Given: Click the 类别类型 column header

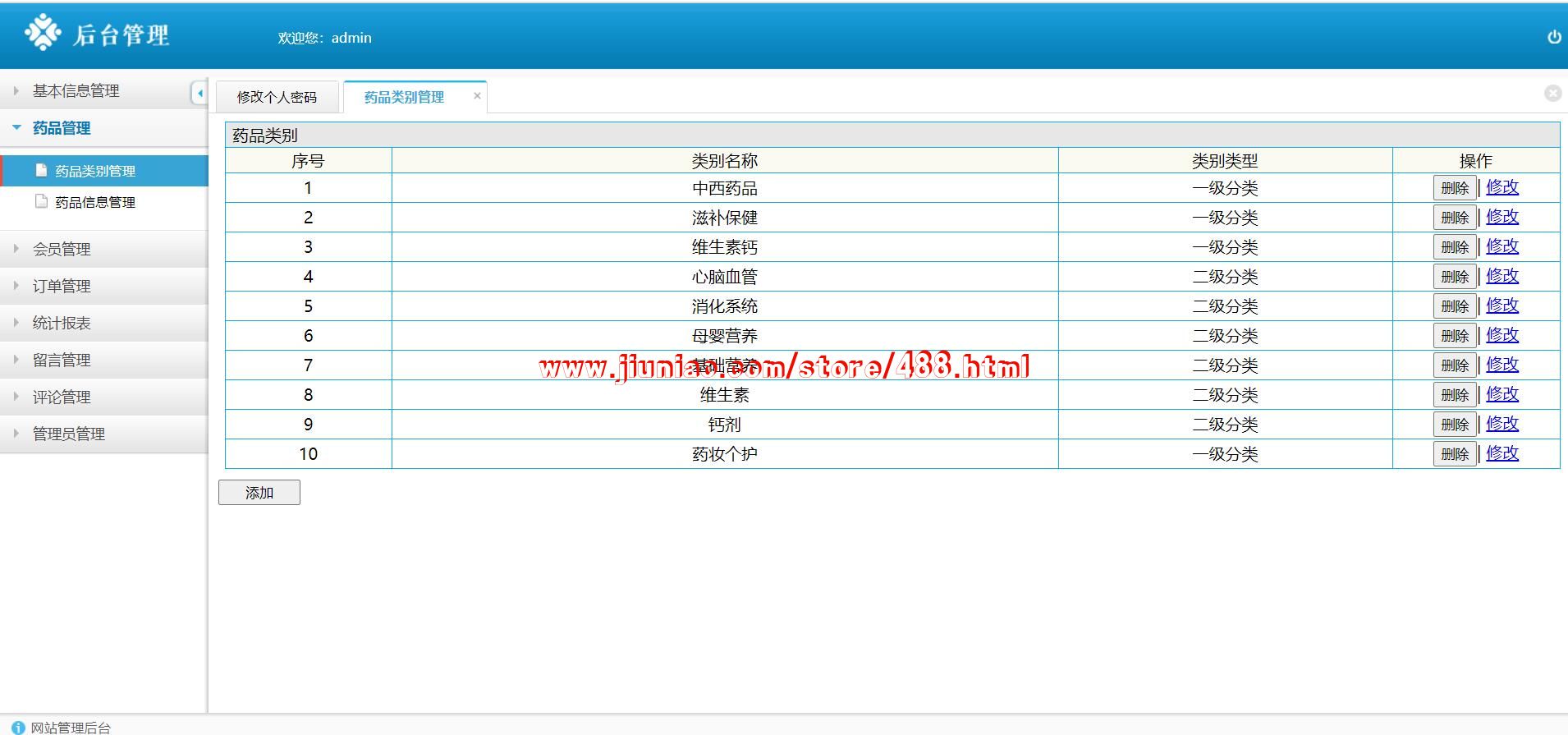Looking at the screenshot, I should [1226, 161].
